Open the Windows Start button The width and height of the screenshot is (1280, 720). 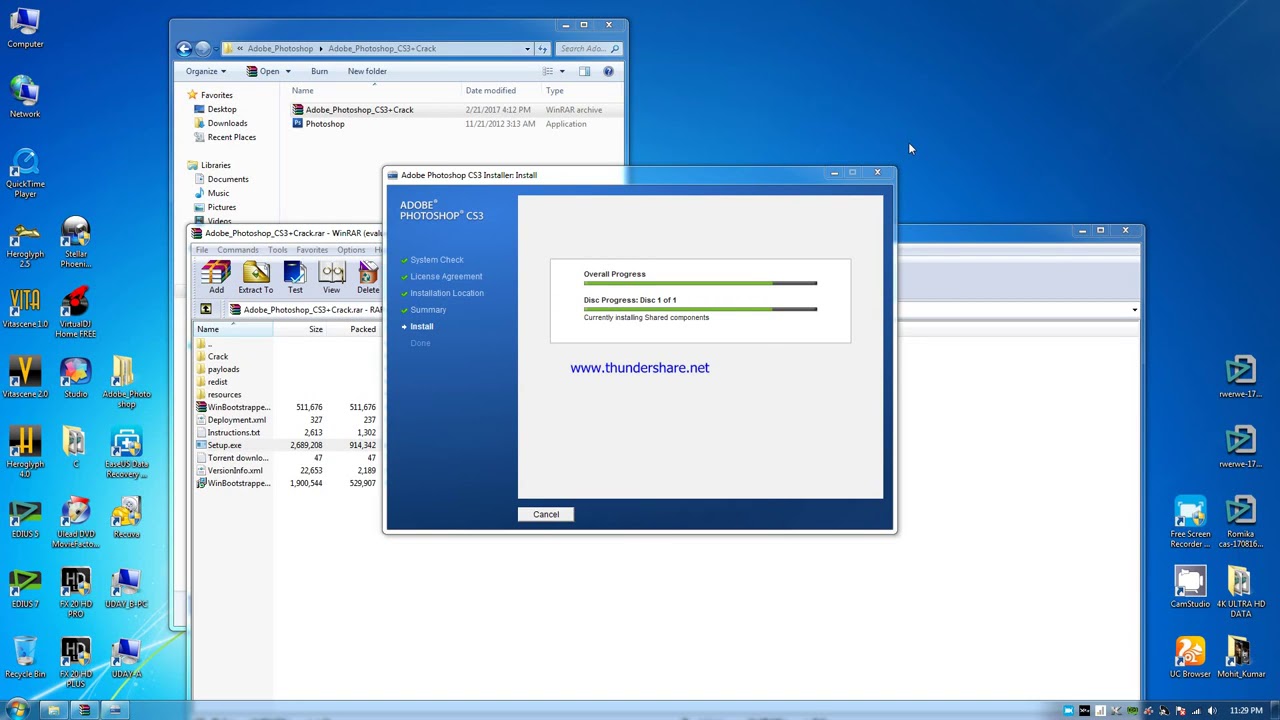[17, 710]
